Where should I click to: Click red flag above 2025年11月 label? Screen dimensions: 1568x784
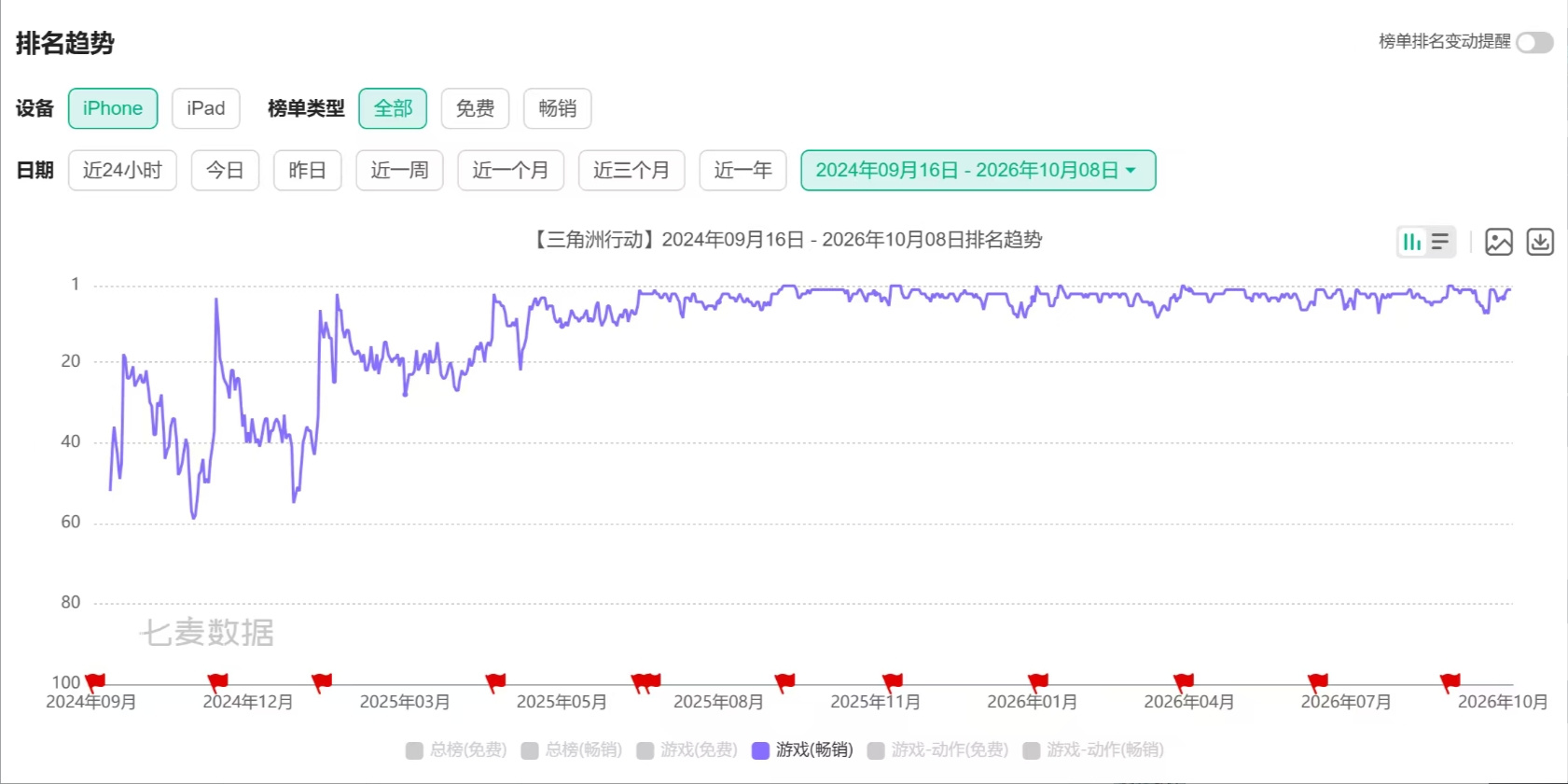click(x=893, y=683)
